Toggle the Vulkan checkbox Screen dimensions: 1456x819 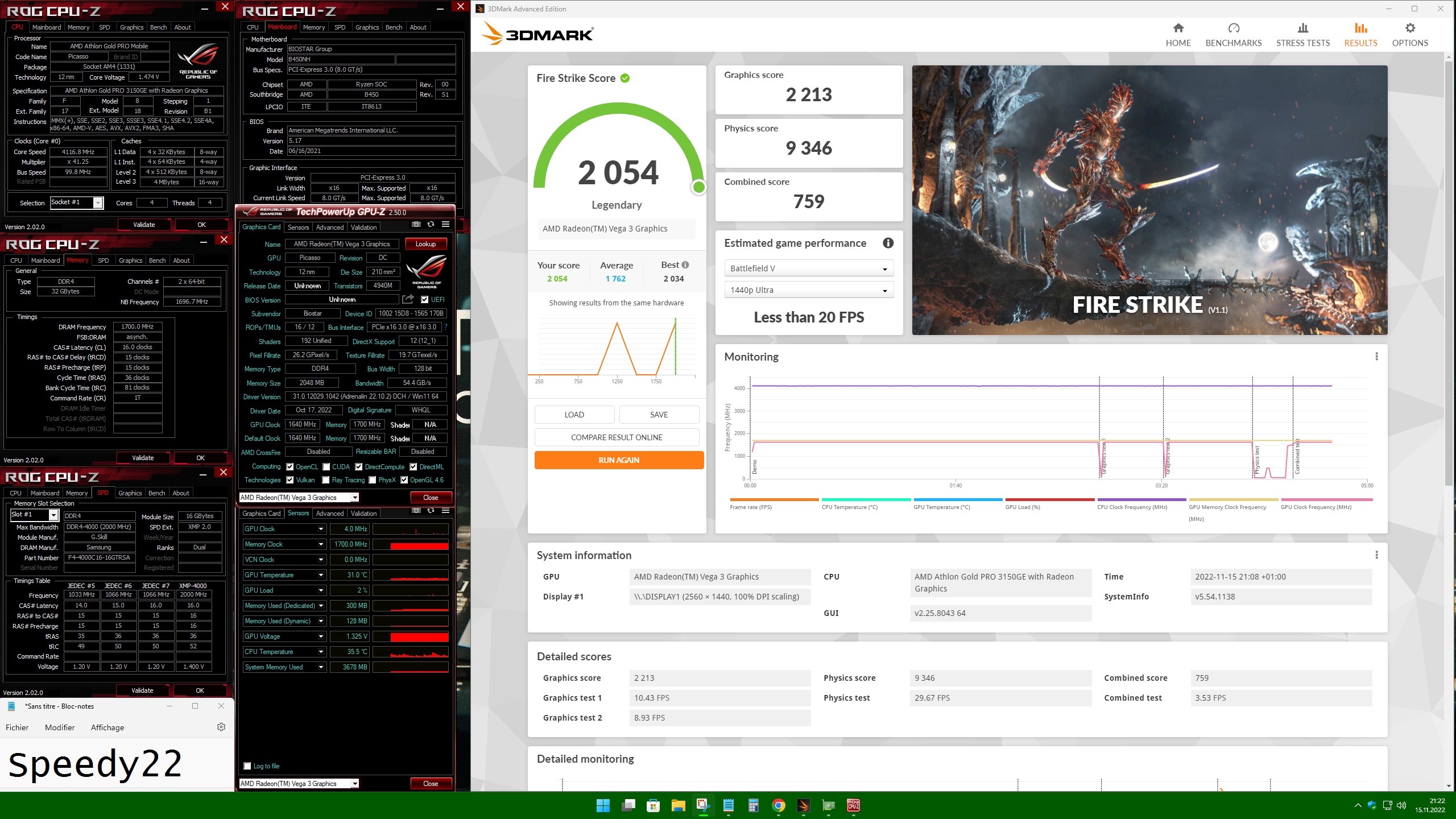click(290, 480)
